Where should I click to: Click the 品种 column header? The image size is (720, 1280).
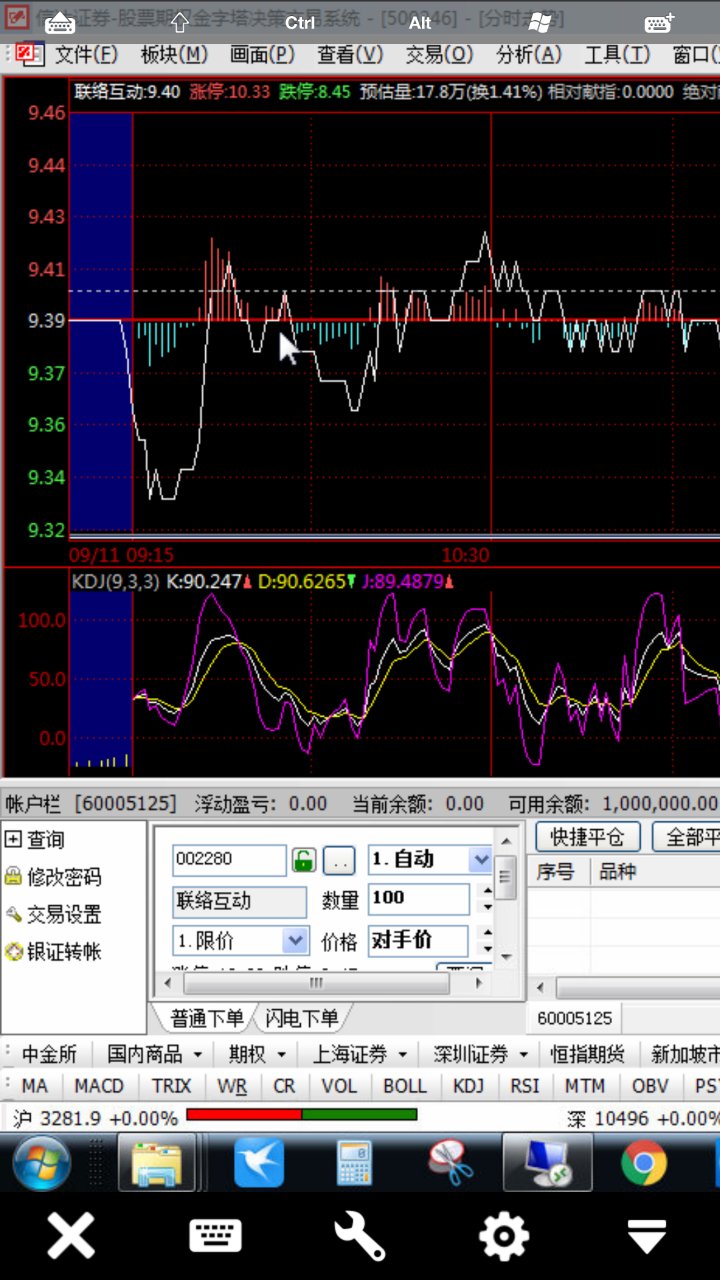[617, 872]
